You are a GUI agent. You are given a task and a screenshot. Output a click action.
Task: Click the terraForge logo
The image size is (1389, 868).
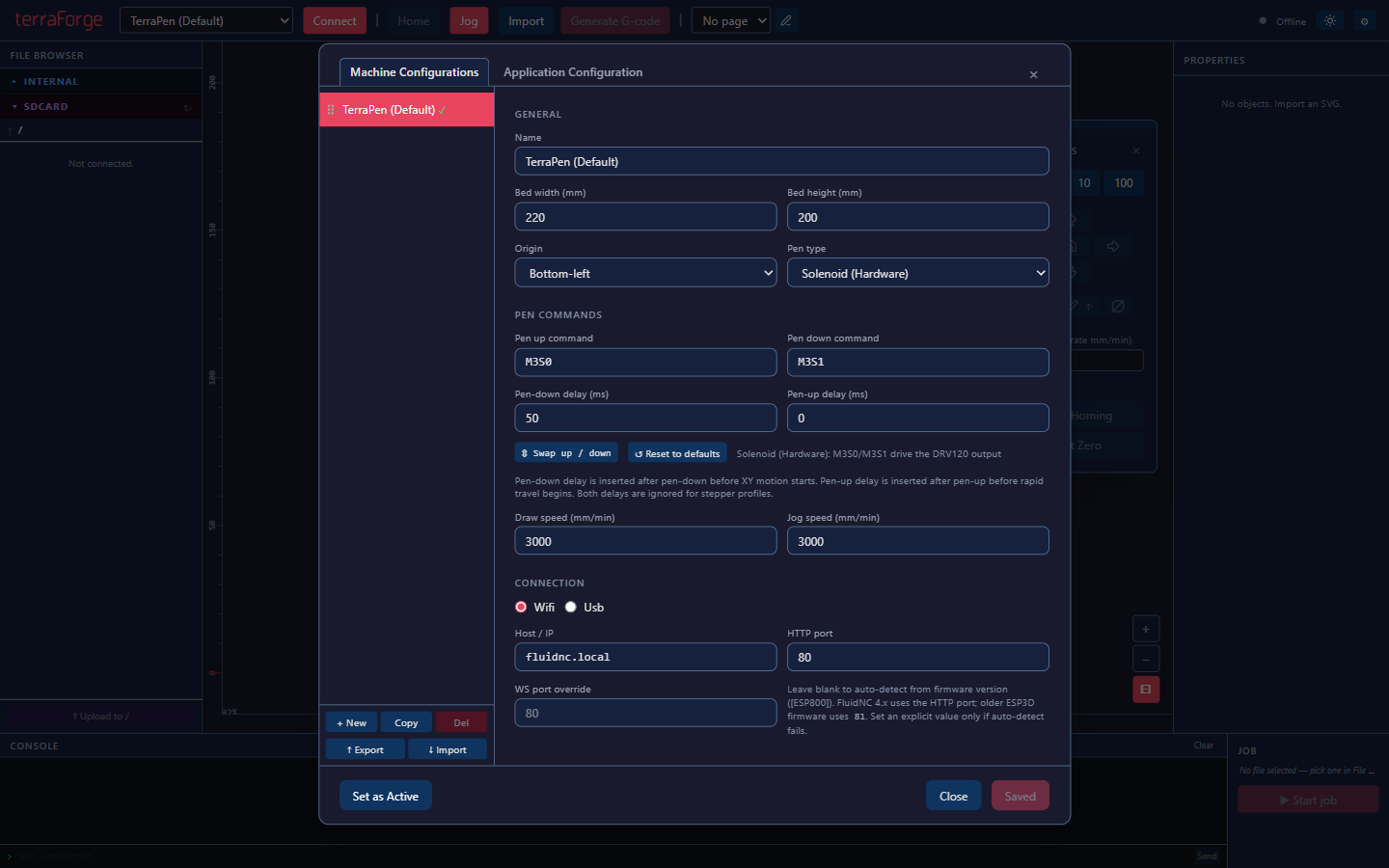pyautogui.click(x=59, y=20)
